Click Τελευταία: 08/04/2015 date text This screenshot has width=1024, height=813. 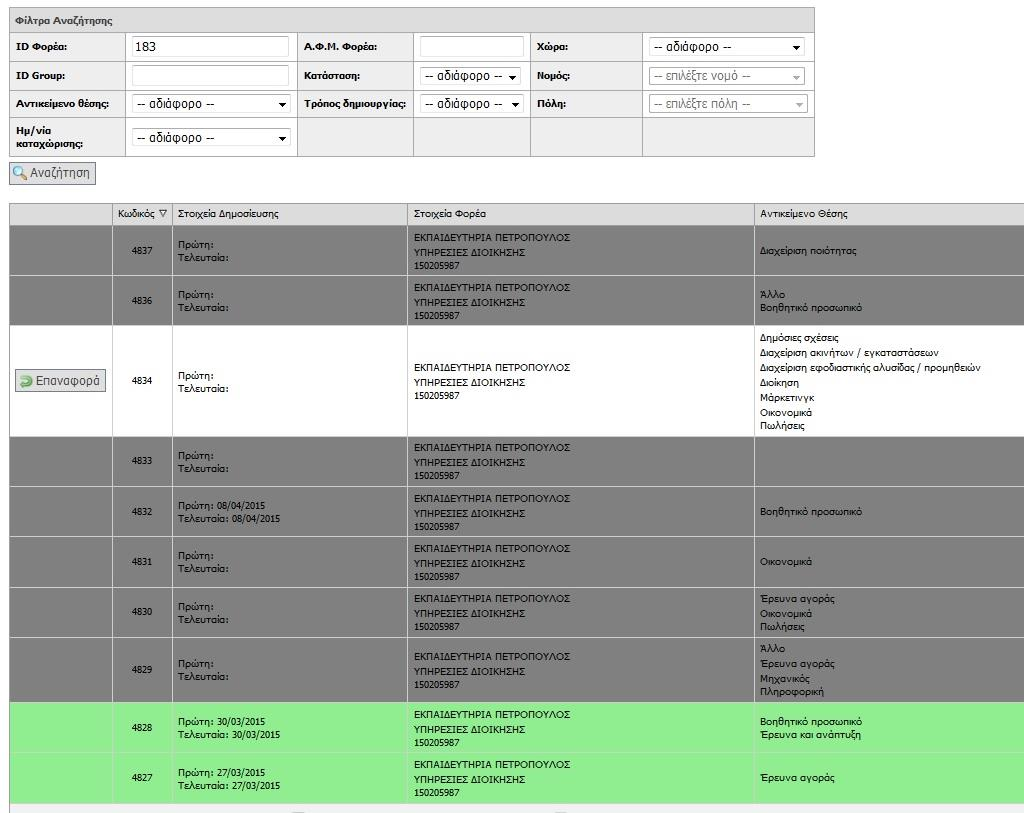(229, 518)
